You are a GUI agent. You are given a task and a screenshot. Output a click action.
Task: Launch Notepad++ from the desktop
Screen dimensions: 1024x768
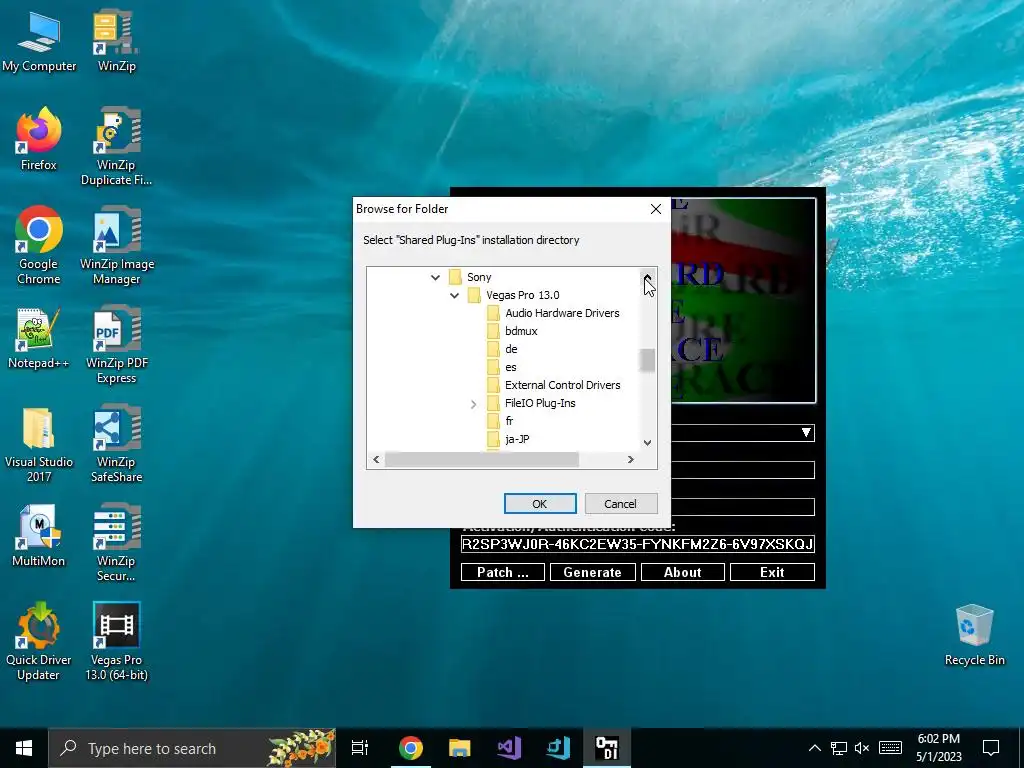(39, 338)
